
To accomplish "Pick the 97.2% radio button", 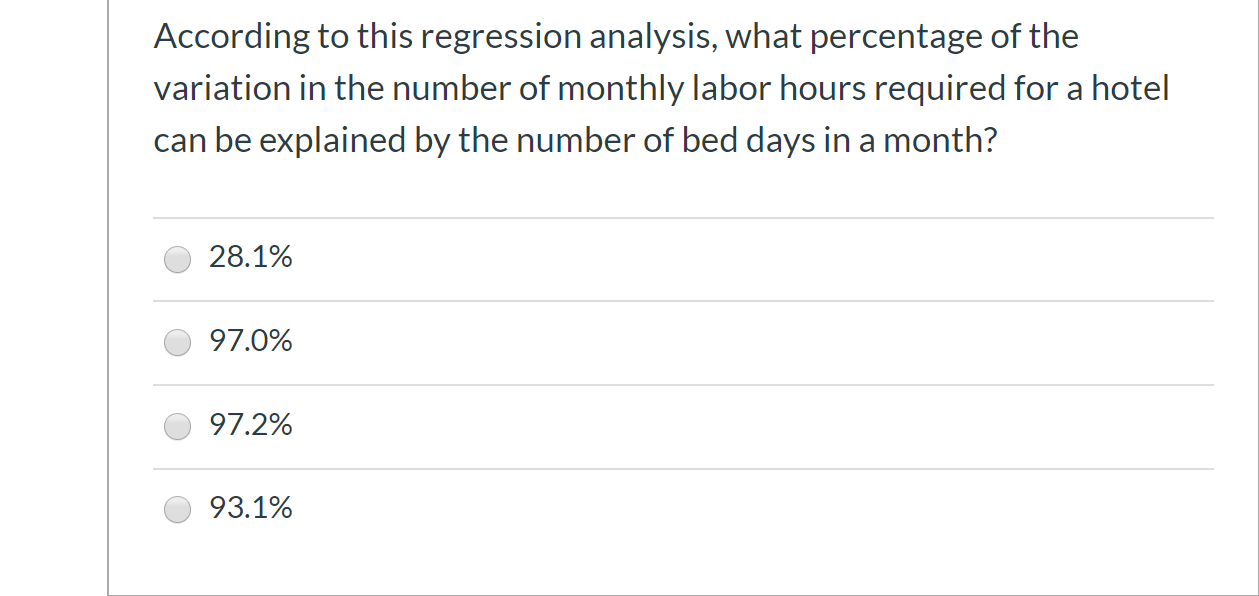I will tap(178, 427).
